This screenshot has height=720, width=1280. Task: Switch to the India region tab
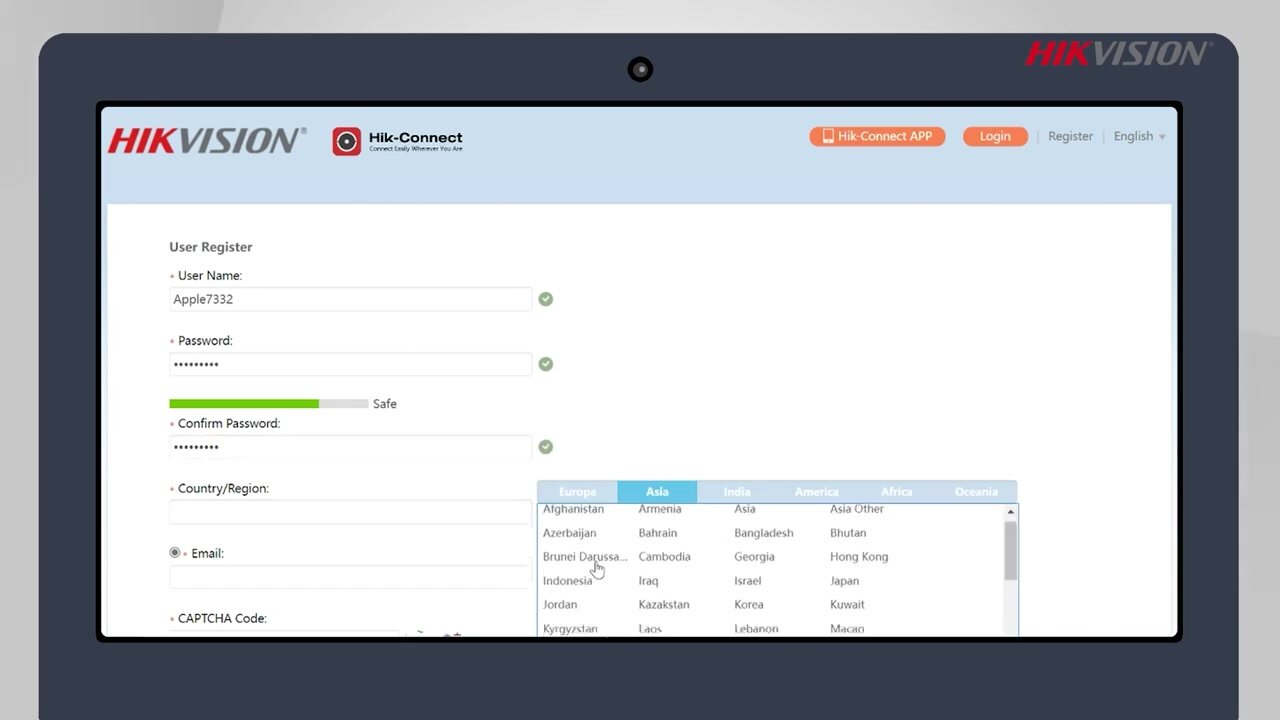pos(737,492)
